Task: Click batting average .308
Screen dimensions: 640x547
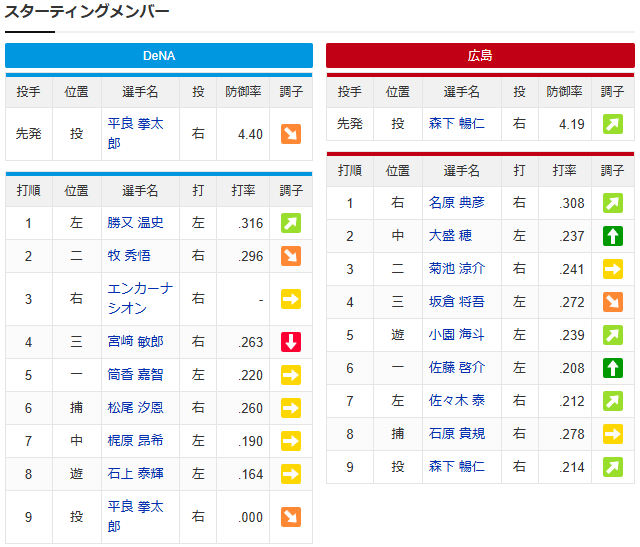Action: 572,203
